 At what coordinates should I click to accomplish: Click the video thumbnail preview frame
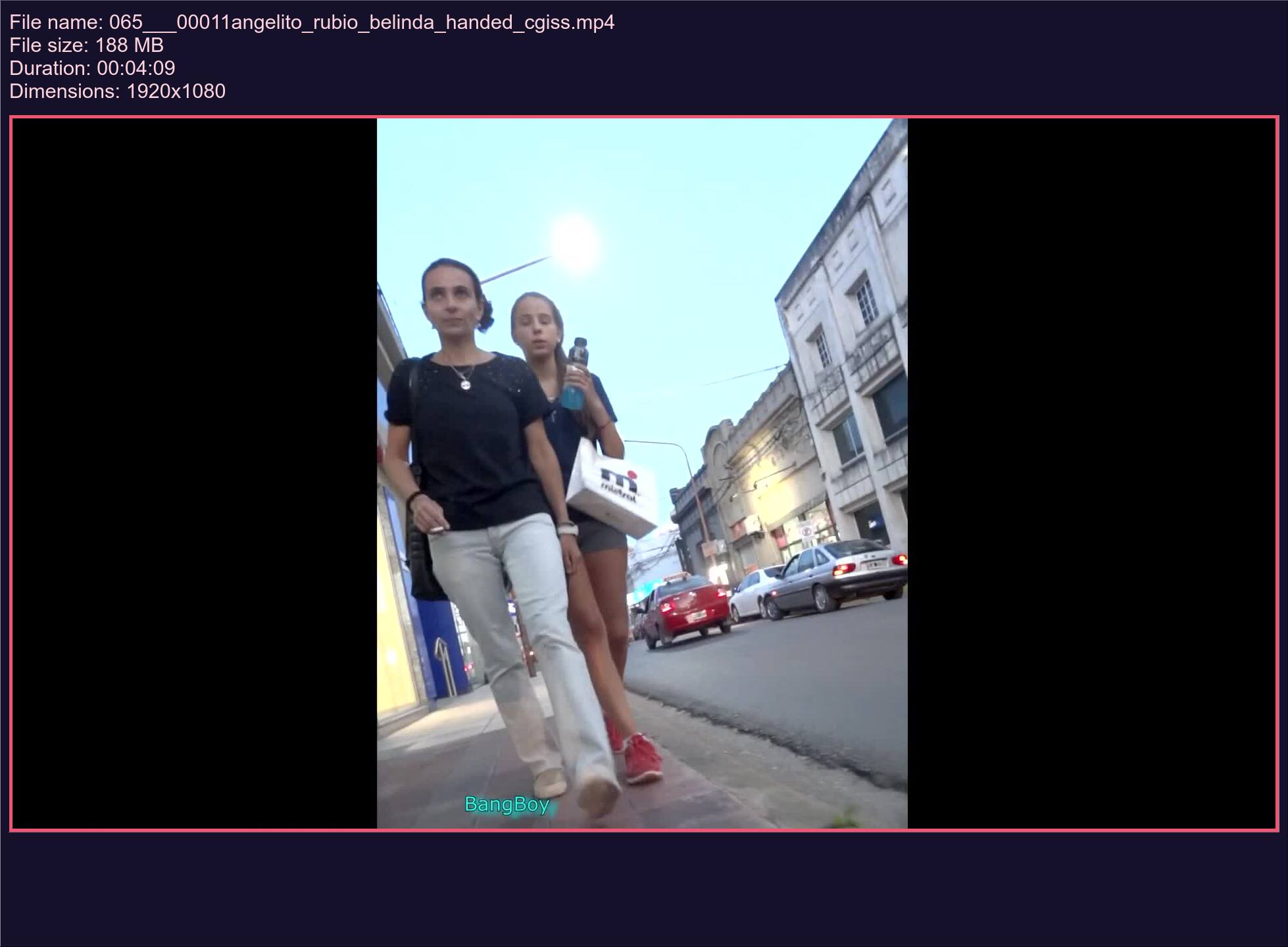643,473
